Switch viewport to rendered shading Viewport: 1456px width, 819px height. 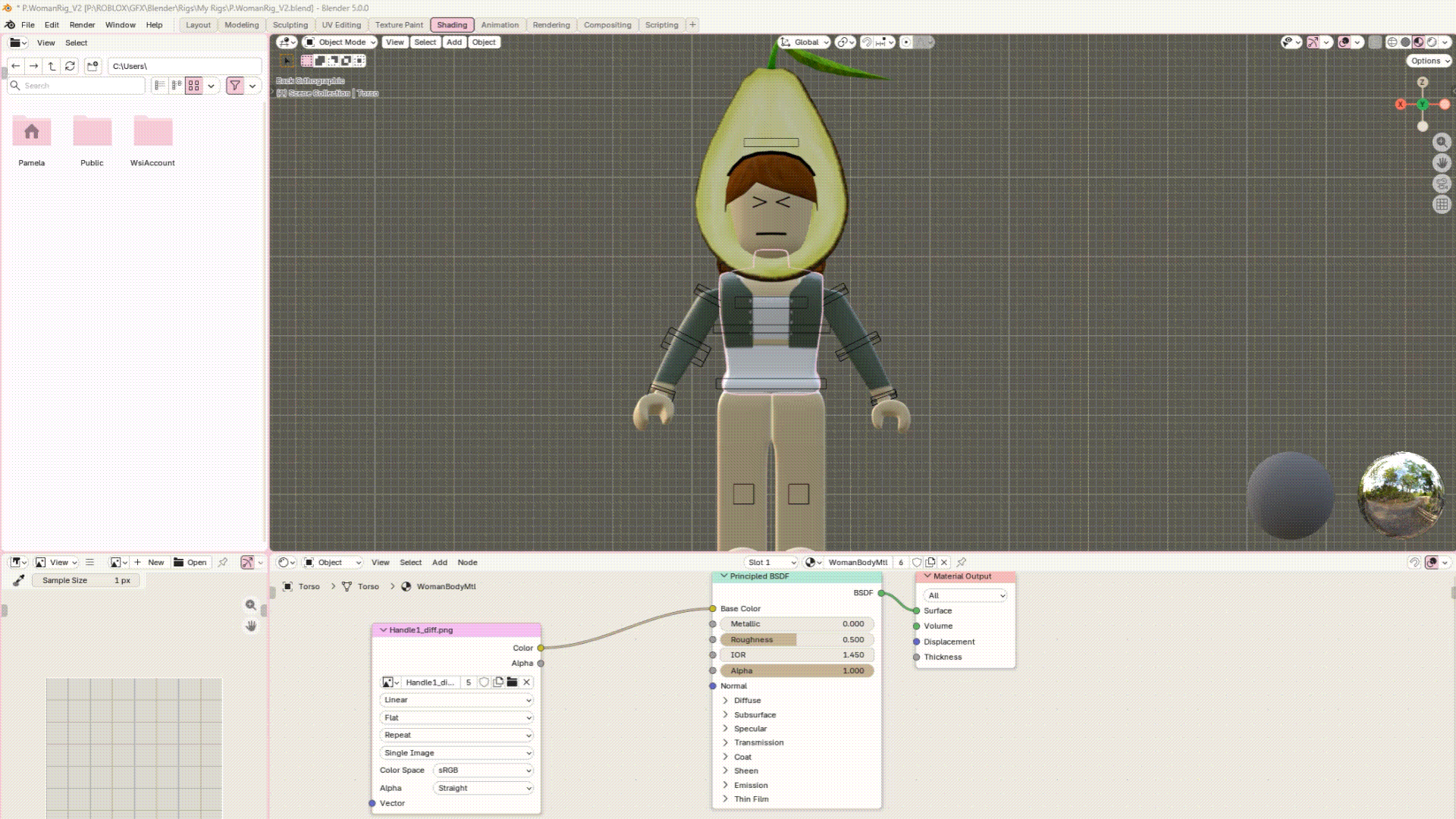(1432, 42)
